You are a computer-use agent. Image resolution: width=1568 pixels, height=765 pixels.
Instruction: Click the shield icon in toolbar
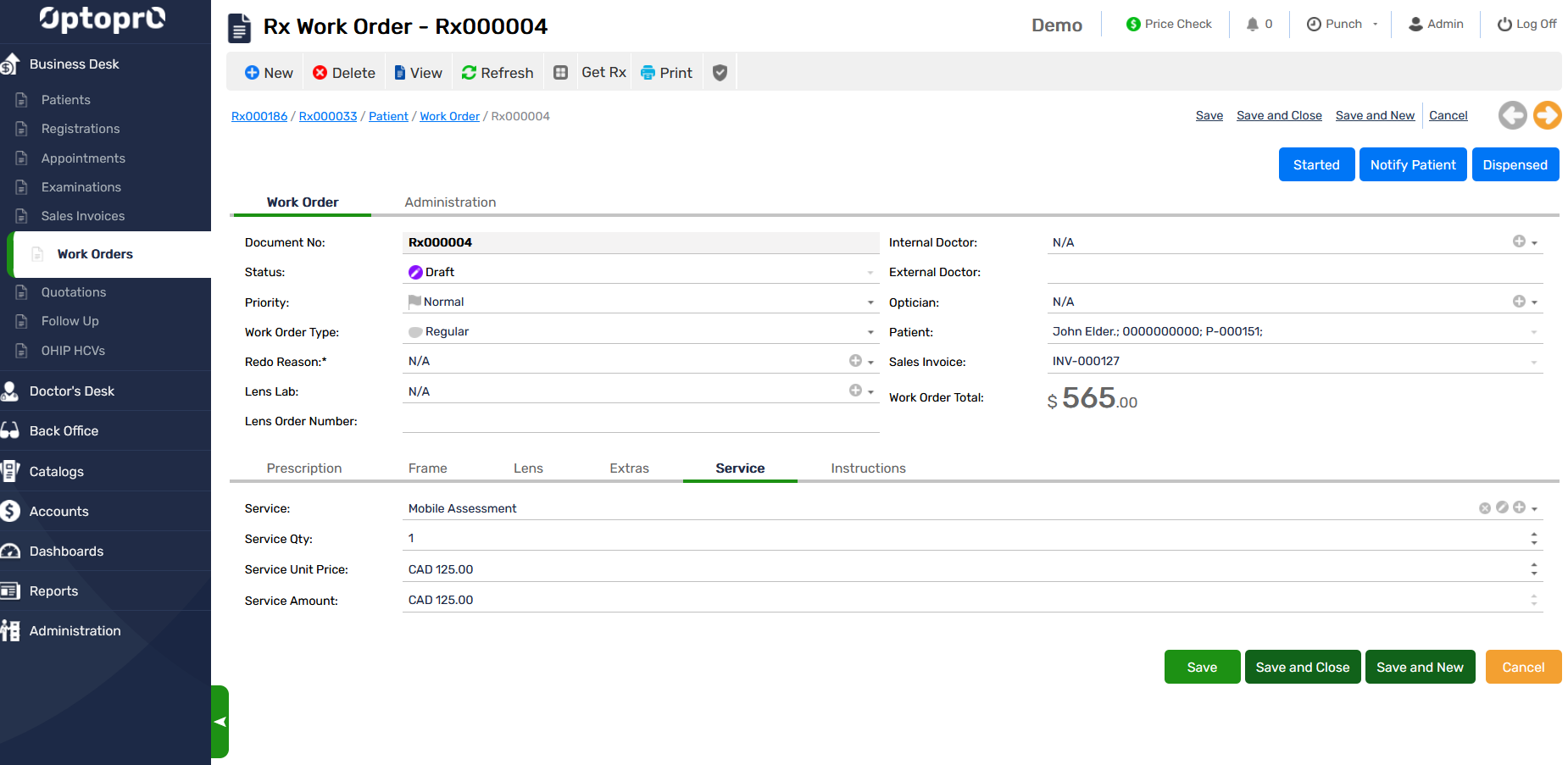(720, 73)
